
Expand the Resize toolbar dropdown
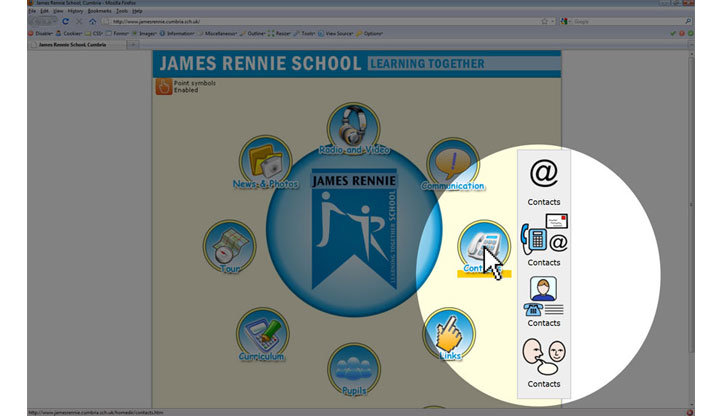tap(279, 34)
